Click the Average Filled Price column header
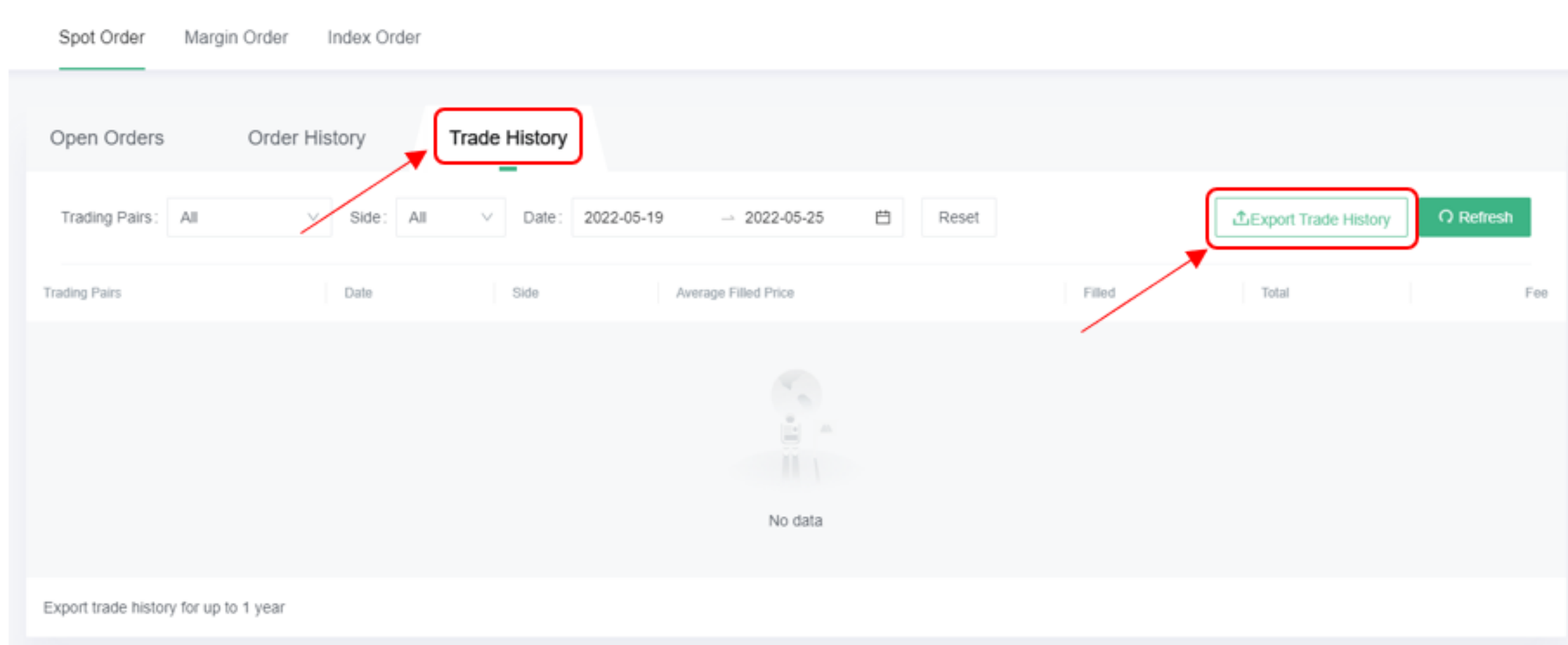 tap(734, 293)
